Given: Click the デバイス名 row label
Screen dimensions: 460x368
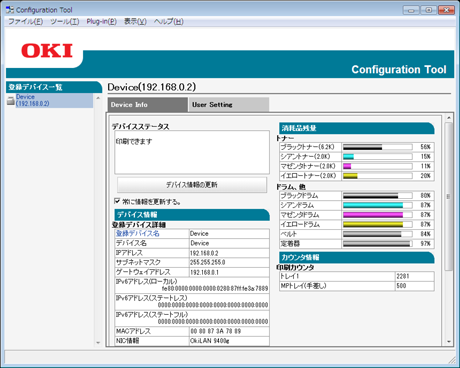Looking at the screenshot, I should click(131, 243).
